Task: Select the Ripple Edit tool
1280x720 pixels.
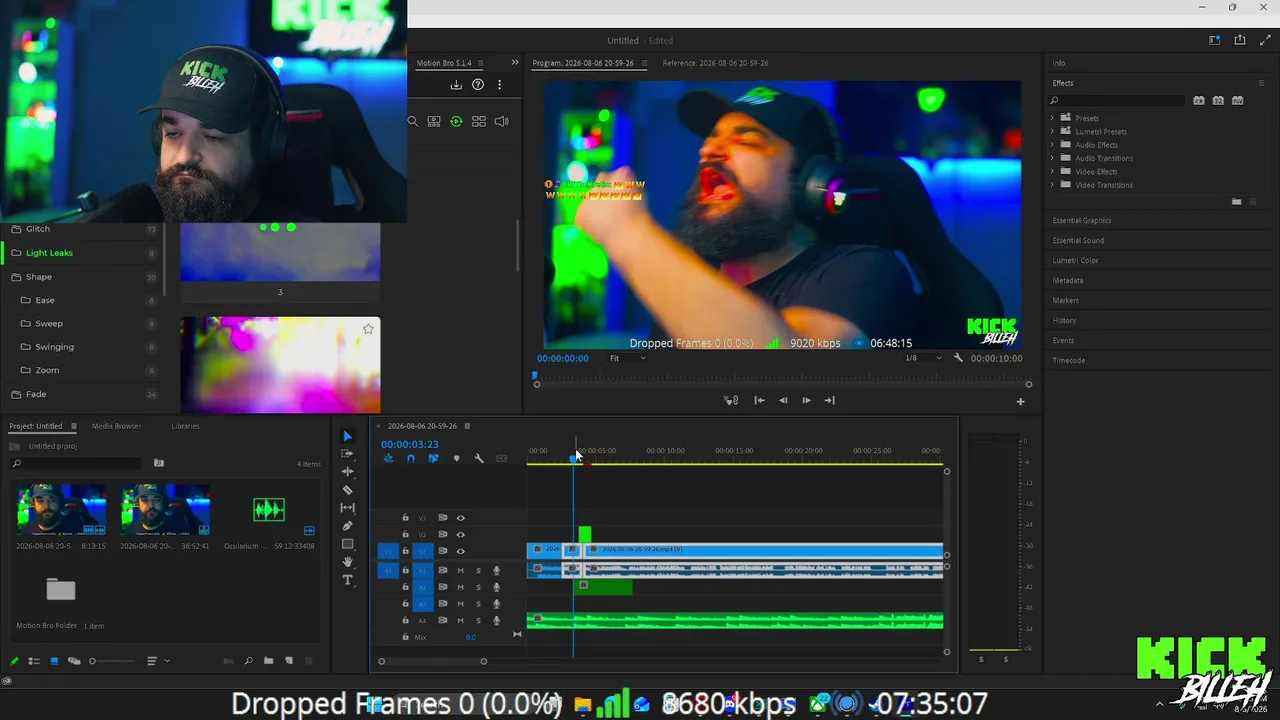Action: tap(348, 472)
